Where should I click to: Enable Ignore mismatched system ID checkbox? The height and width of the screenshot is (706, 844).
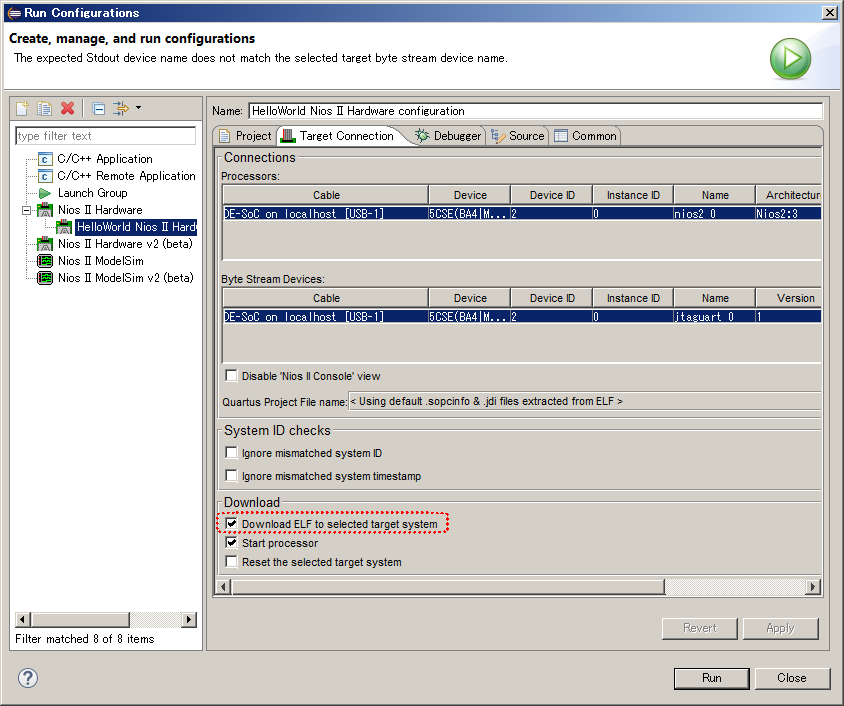coord(231,453)
